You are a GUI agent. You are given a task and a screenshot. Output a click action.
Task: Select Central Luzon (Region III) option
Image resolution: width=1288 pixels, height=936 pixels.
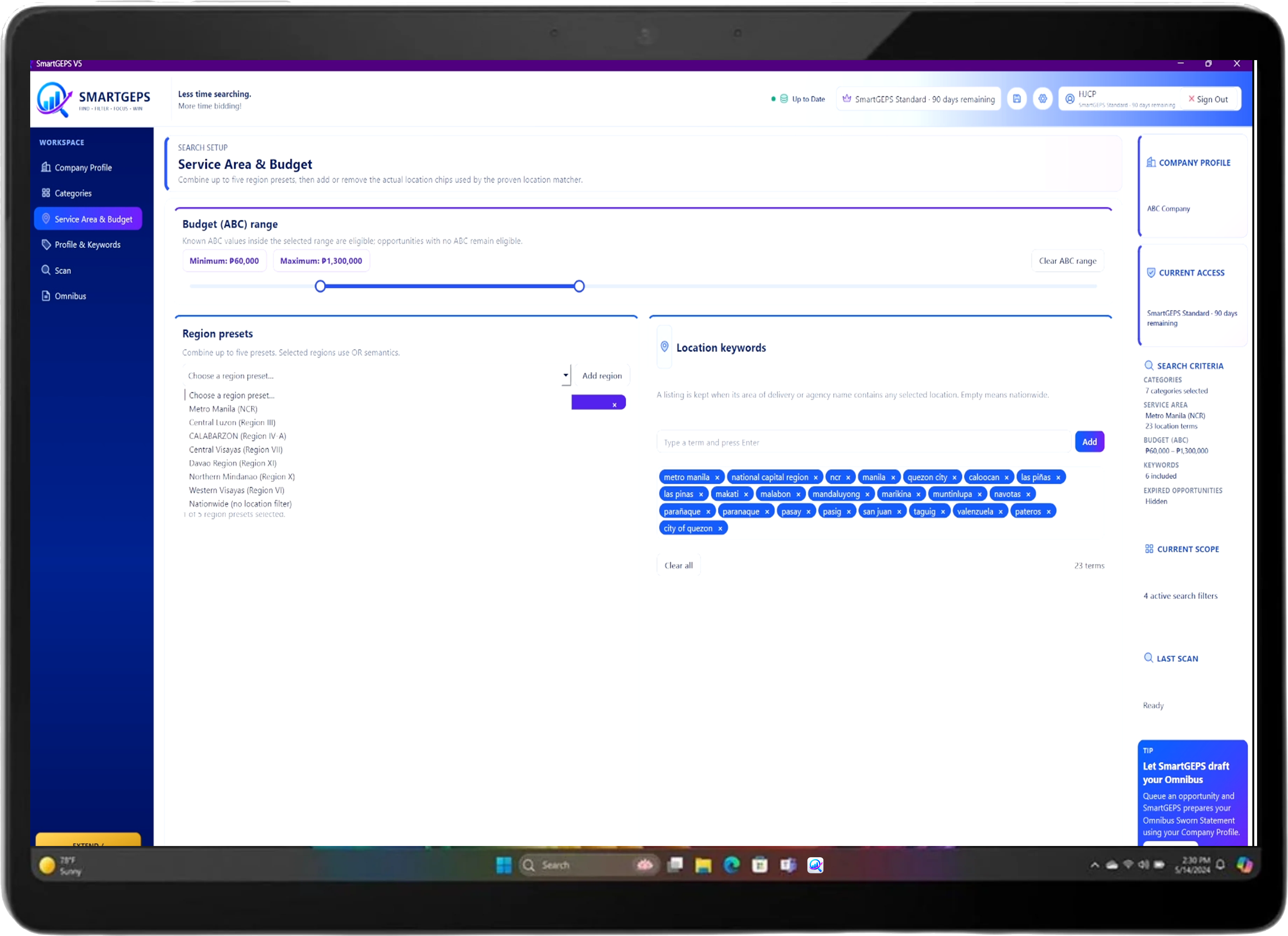[232, 423]
